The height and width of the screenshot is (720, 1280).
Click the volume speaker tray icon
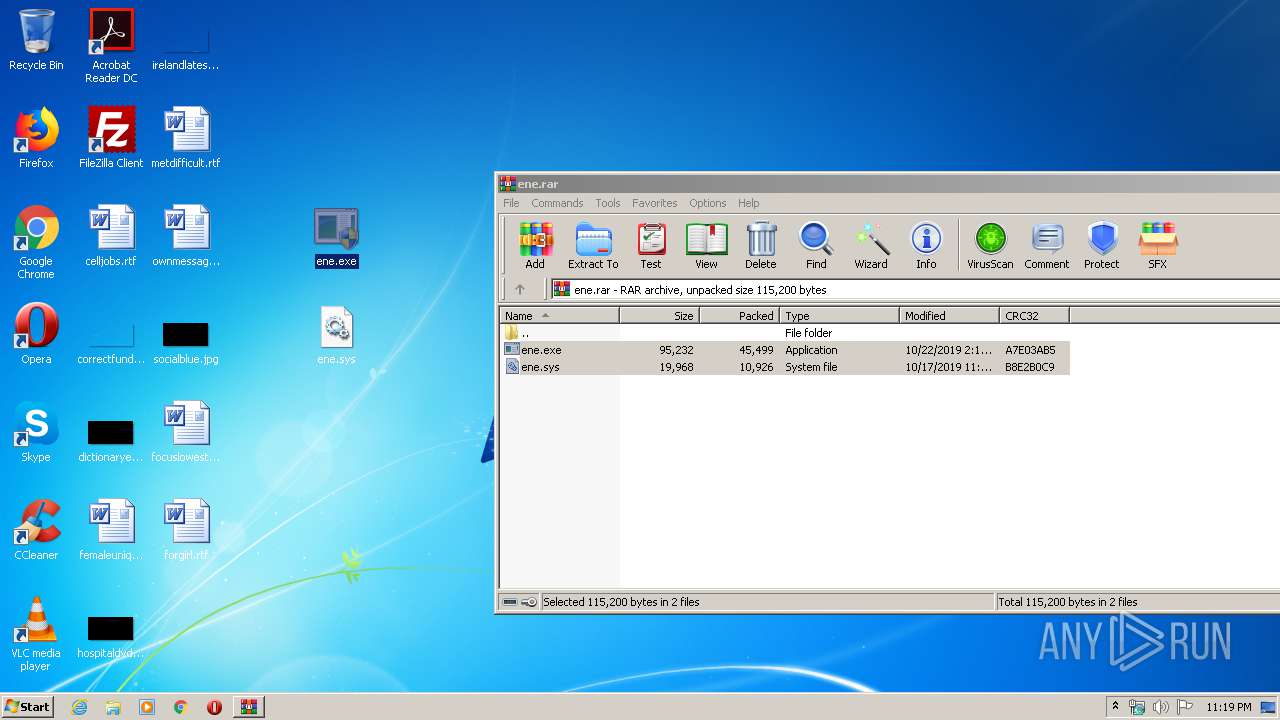1160,707
